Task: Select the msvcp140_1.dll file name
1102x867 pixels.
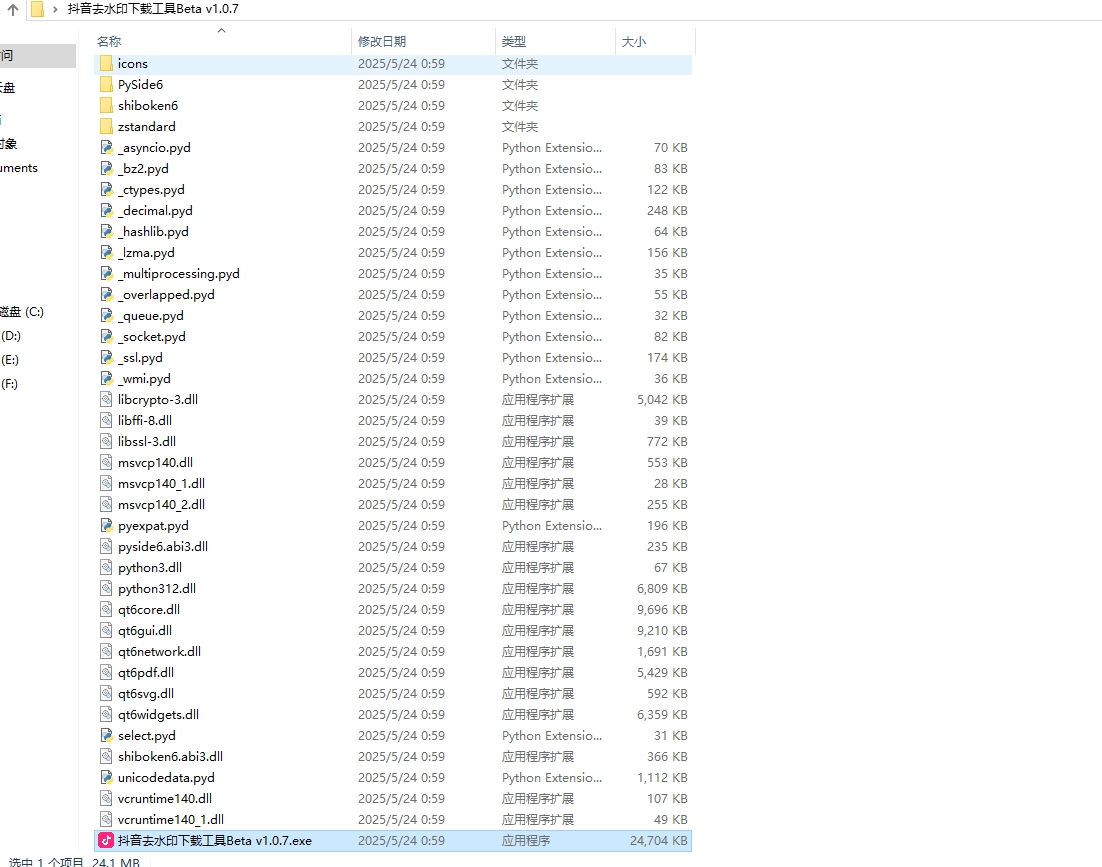Action: [162, 484]
